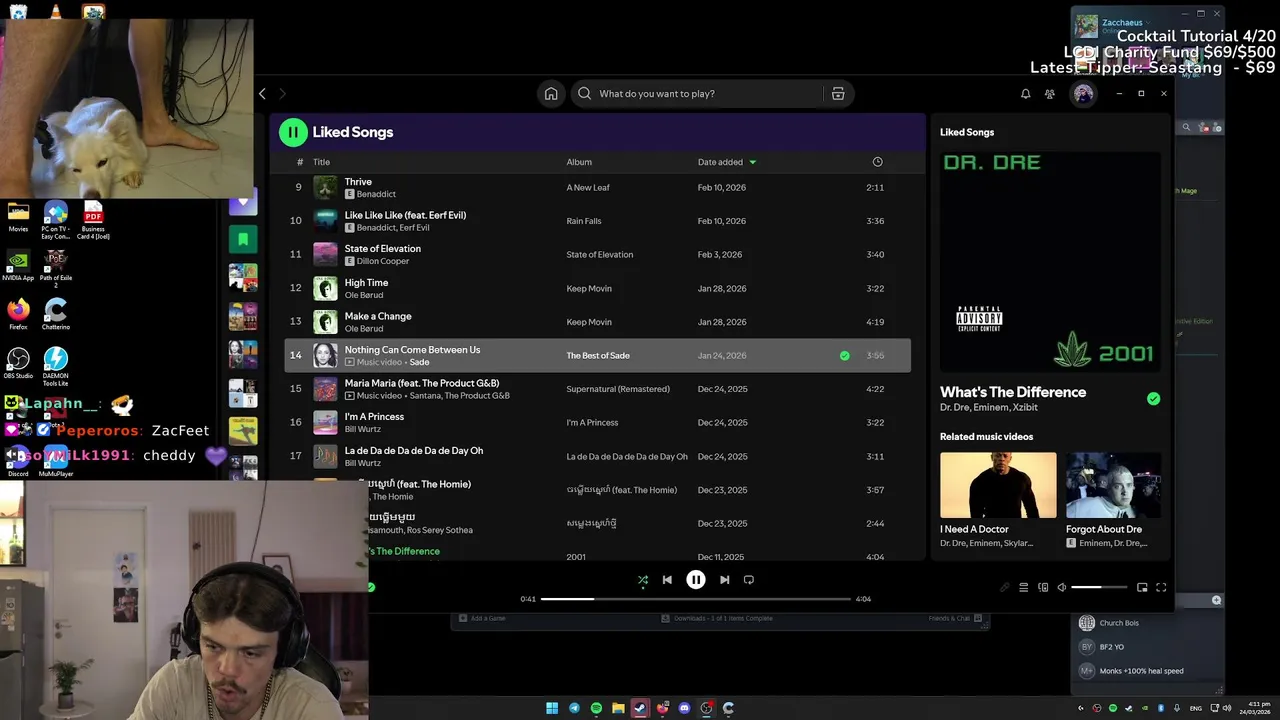The image size is (1280, 720).
Task: Skip to the previous track
Action: point(667,580)
